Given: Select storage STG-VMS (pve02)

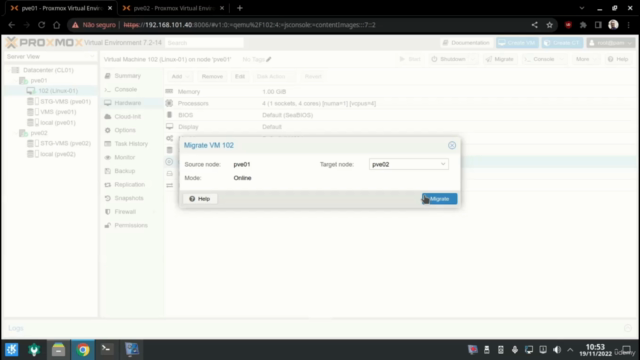Looking at the screenshot, I should point(65,143).
